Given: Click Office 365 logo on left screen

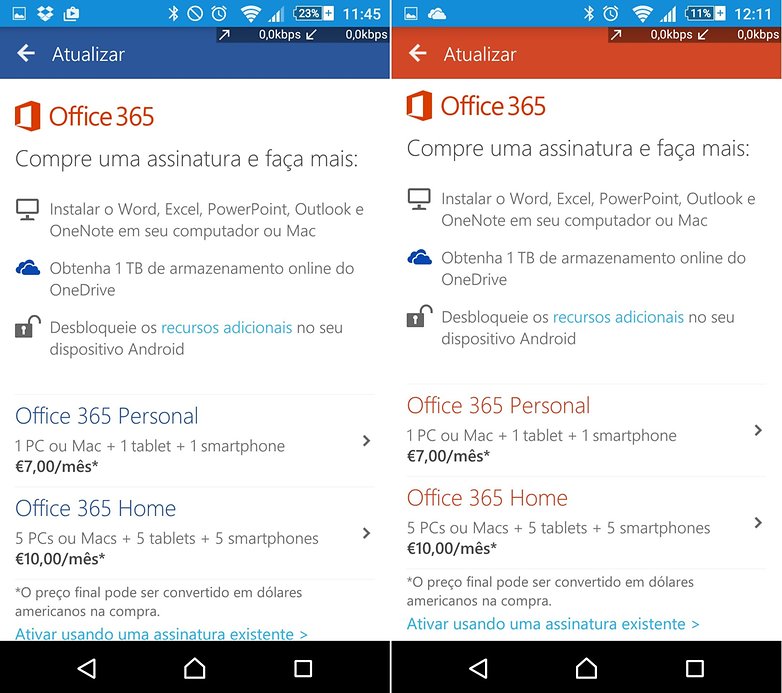Looking at the screenshot, I should click(84, 116).
